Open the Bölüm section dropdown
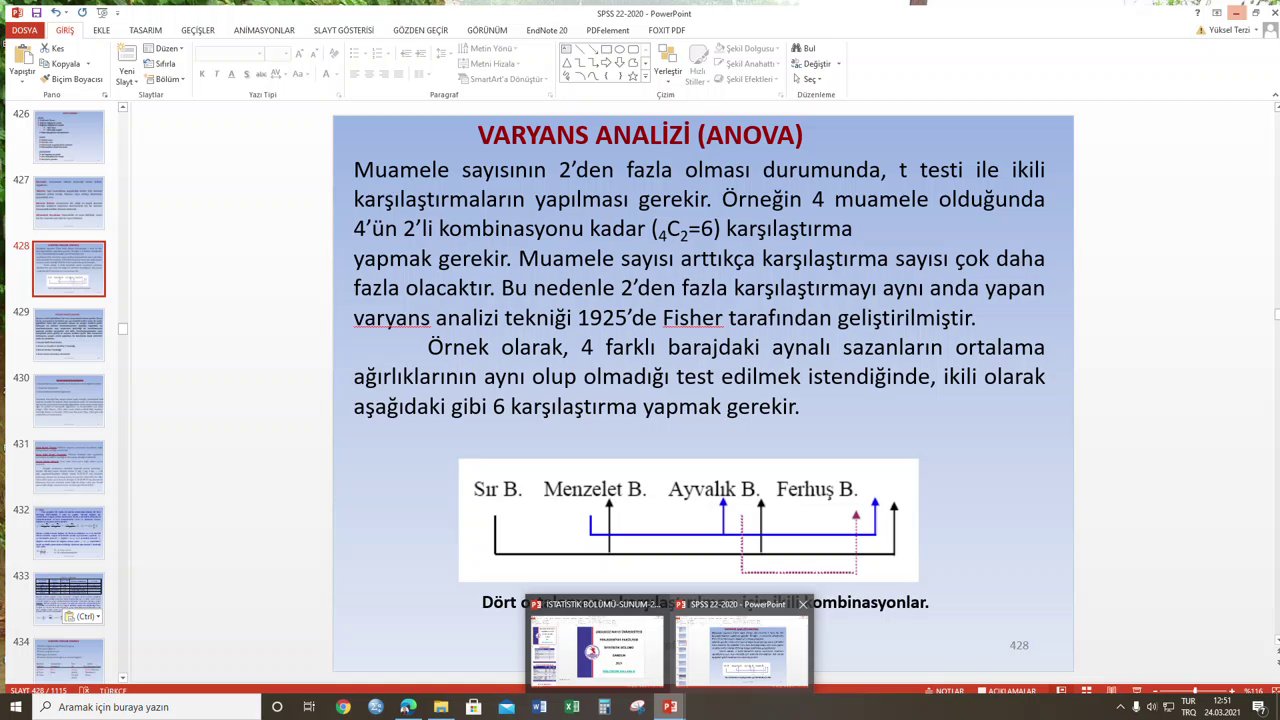This screenshot has width=1280, height=720. [164, 79]
